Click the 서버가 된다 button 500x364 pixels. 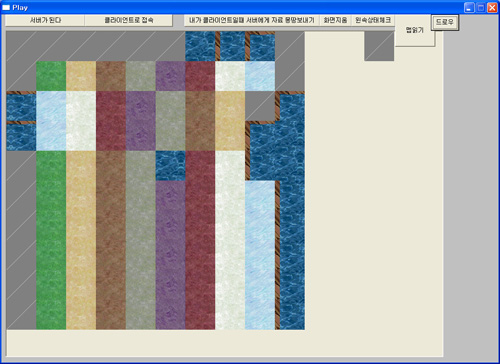click(45, 20)
